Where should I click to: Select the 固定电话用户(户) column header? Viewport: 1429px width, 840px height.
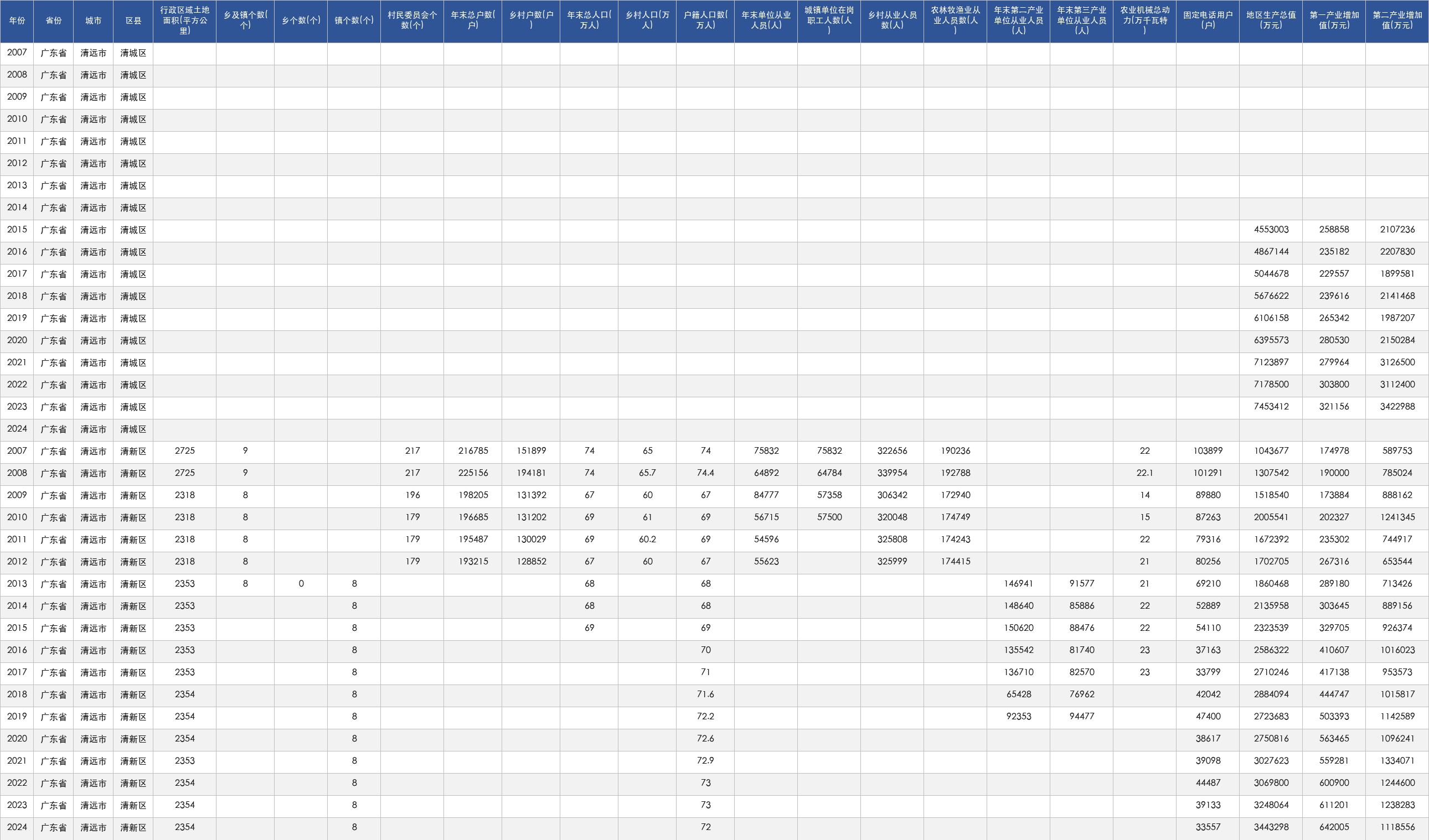tap(1208, 21)
